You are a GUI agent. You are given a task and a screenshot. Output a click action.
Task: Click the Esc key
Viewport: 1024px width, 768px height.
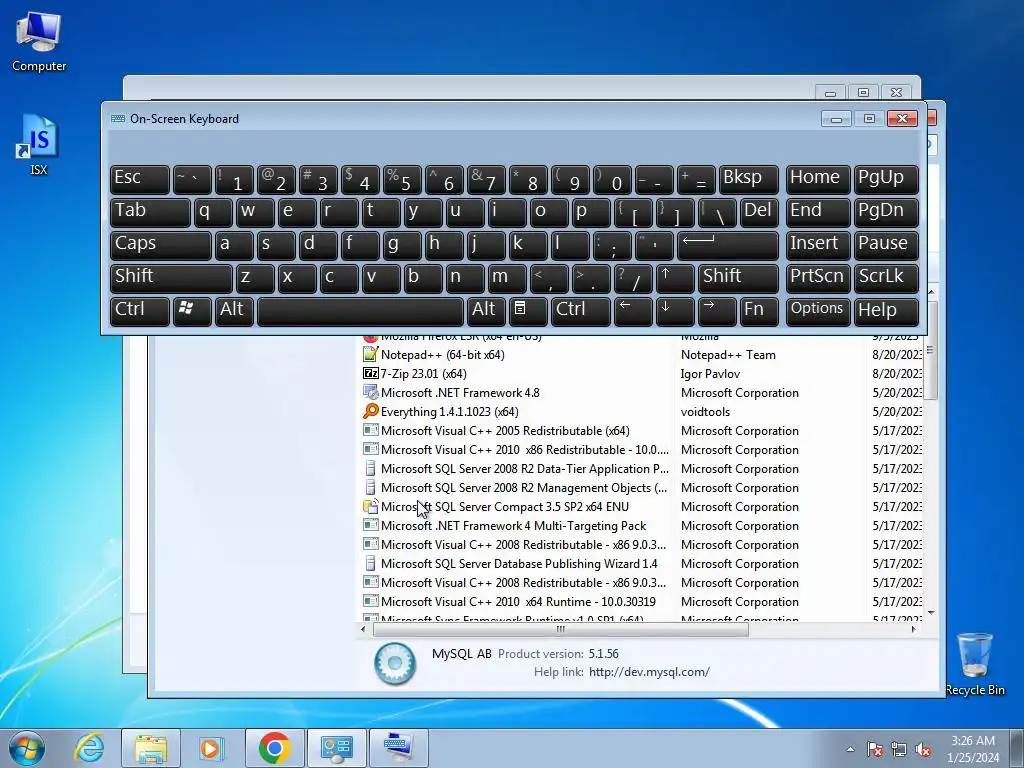[x=140, y=179]
